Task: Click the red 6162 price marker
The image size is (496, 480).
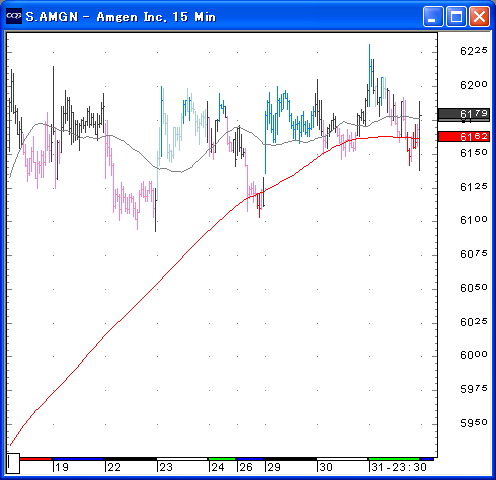Action: [x=464, y=137]
